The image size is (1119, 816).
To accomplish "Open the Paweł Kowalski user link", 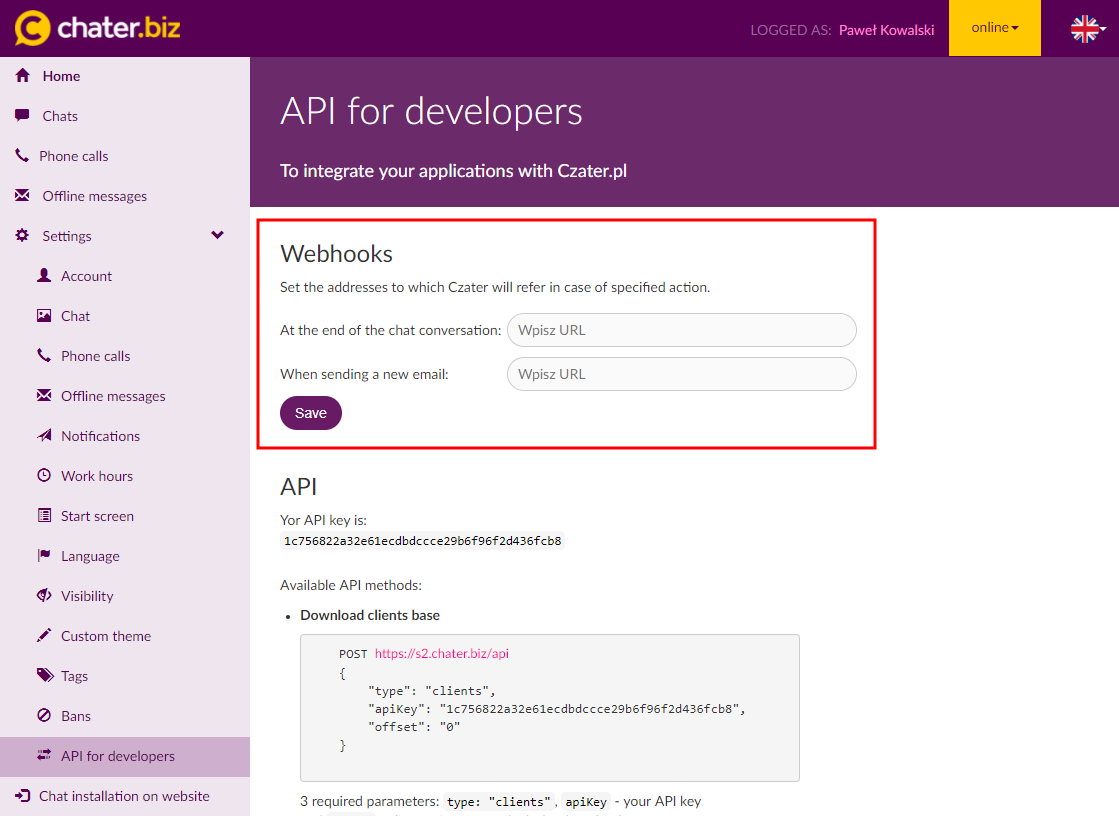I will [x=886, y=30].
